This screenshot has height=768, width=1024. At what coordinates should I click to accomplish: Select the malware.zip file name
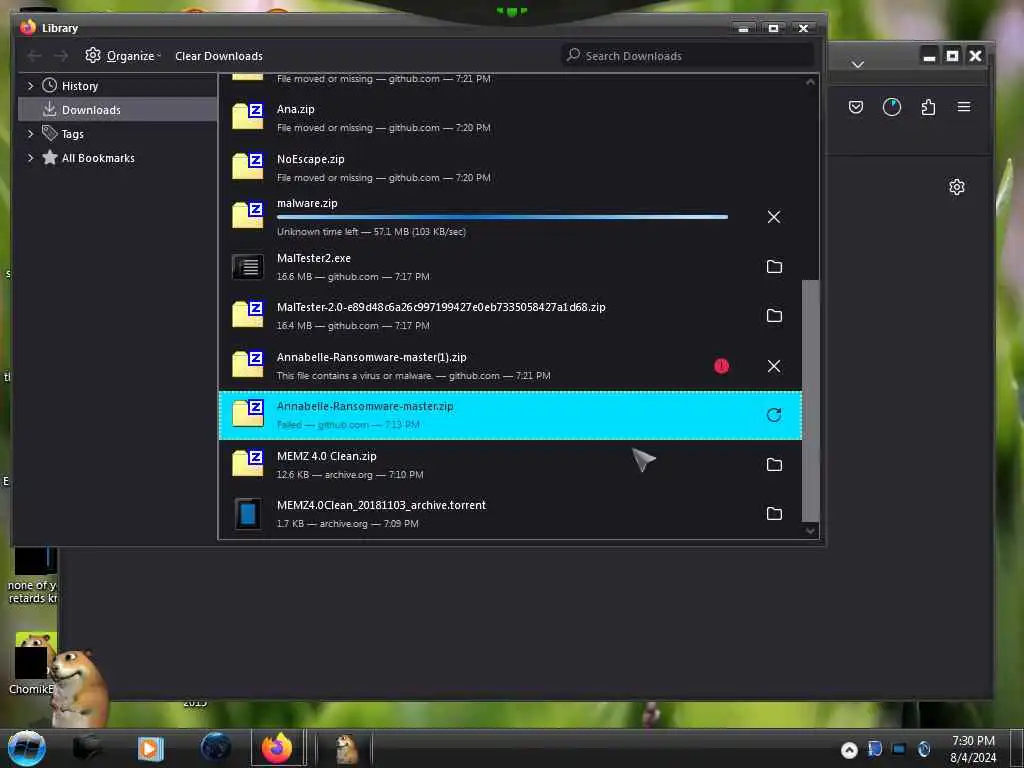pos(307,203)
